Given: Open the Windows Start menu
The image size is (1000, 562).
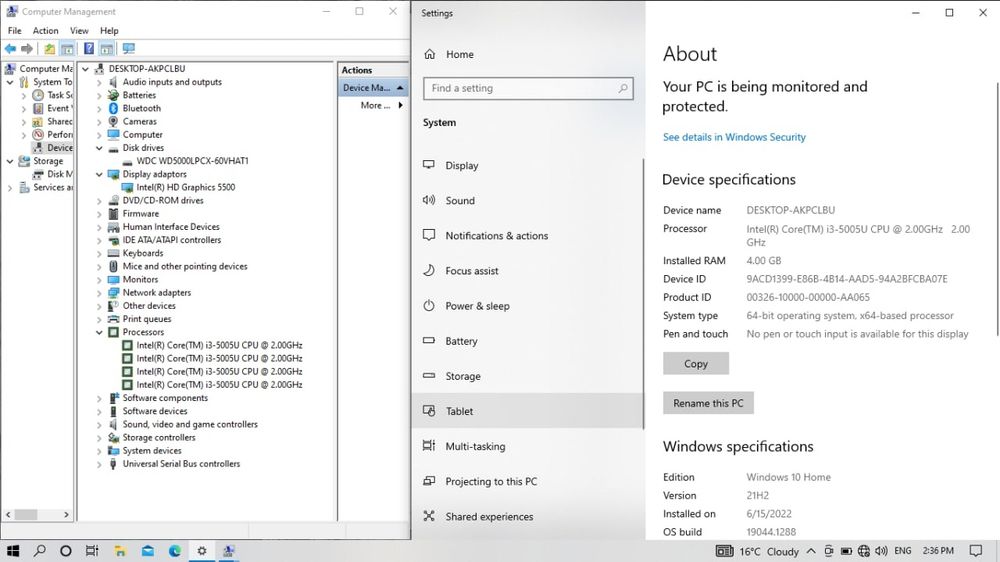Looking at the screenshot, I should click(13, 551).
